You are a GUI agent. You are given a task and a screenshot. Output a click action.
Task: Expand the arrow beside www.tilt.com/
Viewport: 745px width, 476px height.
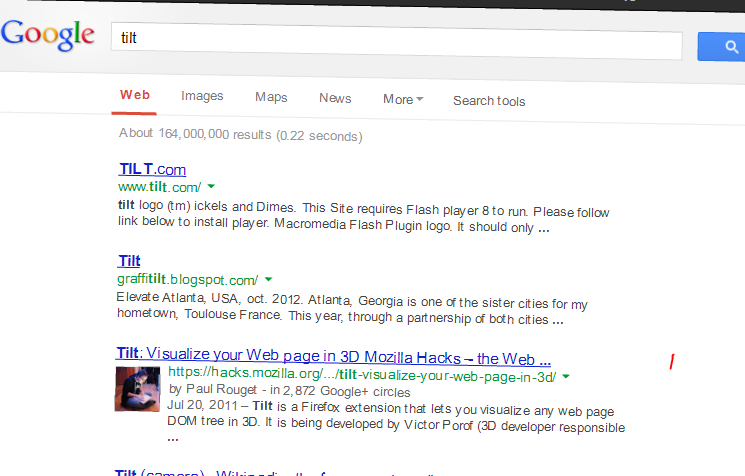[x=212, y=187]
